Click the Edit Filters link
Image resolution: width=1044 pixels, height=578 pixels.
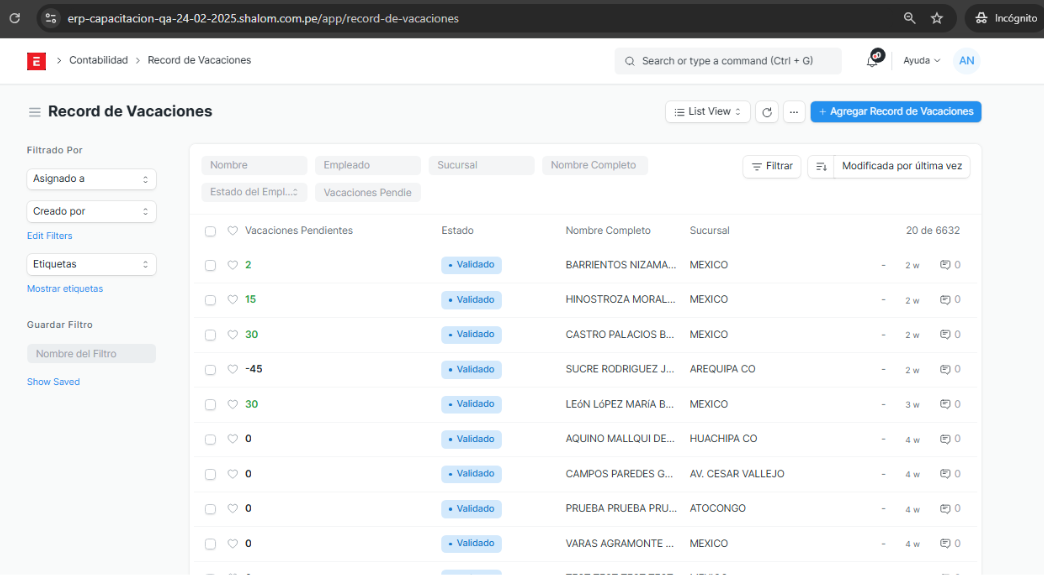(50, 236)
